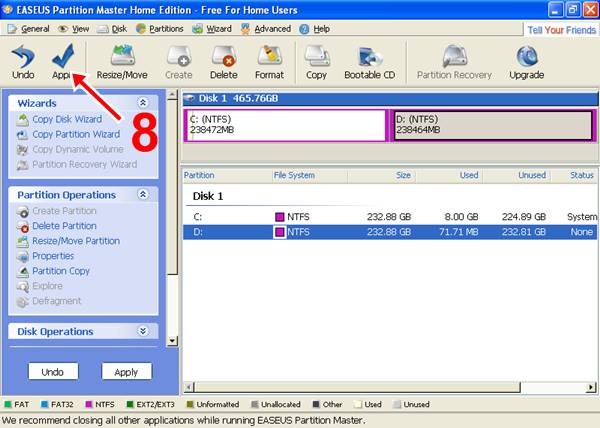Click the NTFS legend color swatch
Image resolution: width=600 pixels, height=428 pixels.
coord(89,404)
